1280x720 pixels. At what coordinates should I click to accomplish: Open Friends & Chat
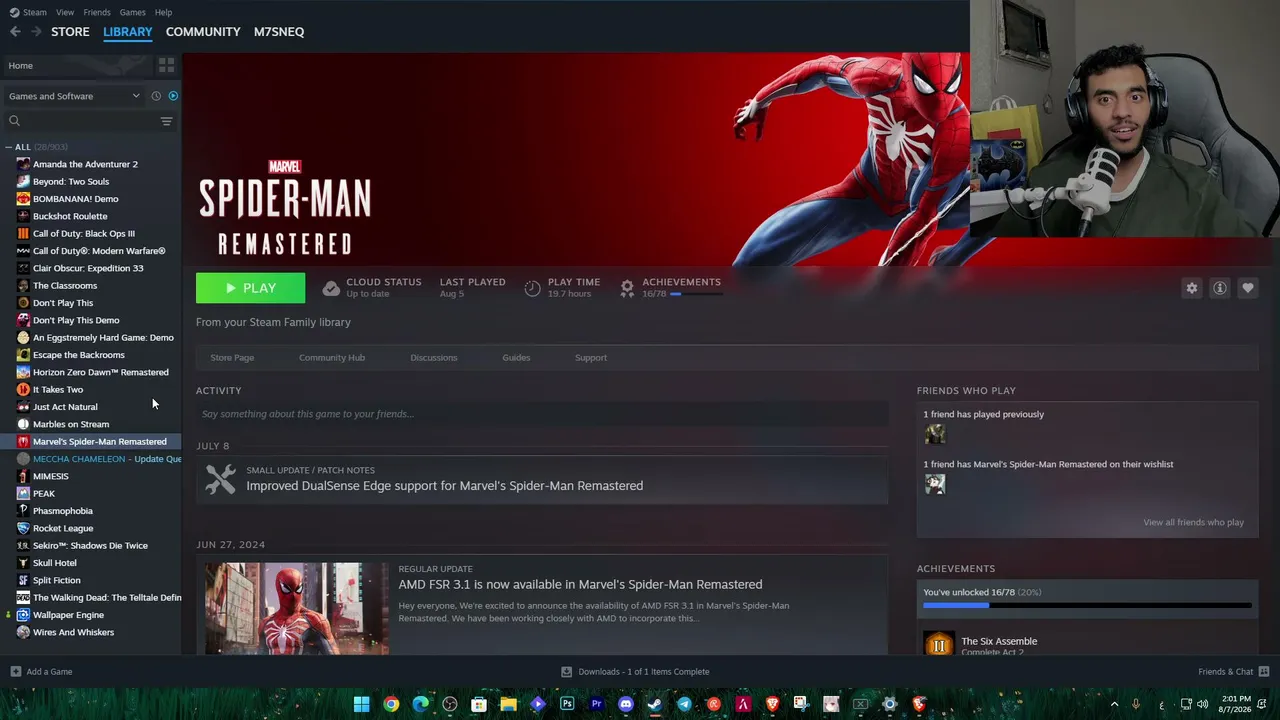click(1234, 672)
